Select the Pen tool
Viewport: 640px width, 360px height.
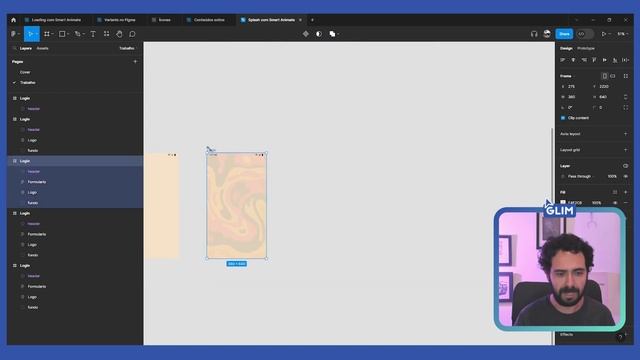coord(77,34)
